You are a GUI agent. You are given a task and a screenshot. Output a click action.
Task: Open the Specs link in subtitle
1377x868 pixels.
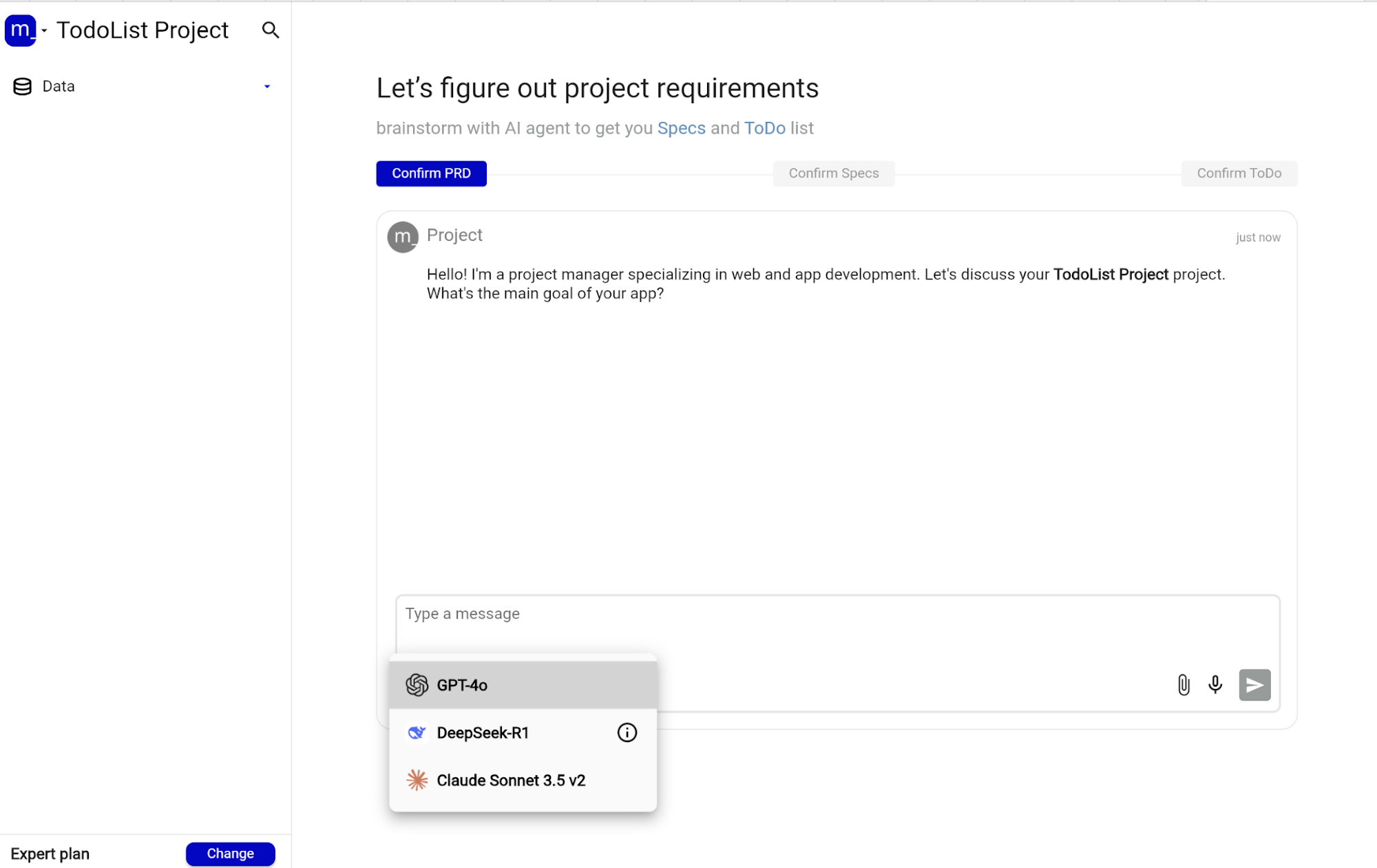pyautogui.click(x=681, y=128)
